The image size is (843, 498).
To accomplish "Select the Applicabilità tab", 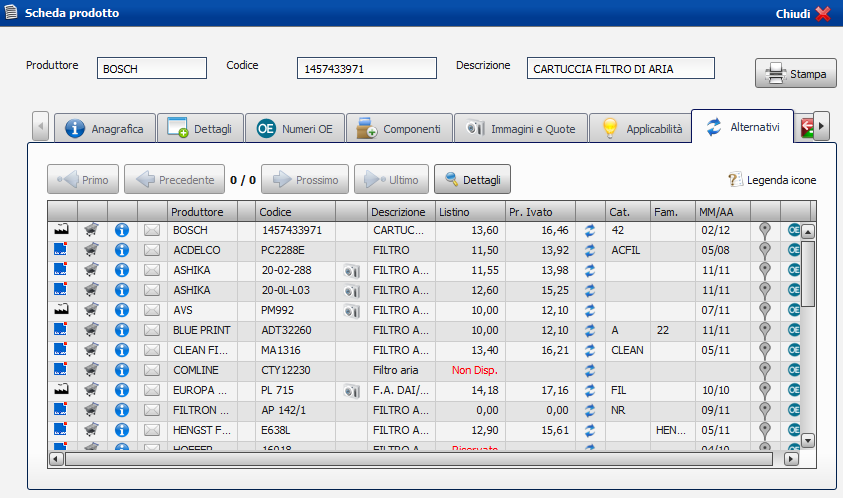I will pyautogui.click(x=641, y=129).
